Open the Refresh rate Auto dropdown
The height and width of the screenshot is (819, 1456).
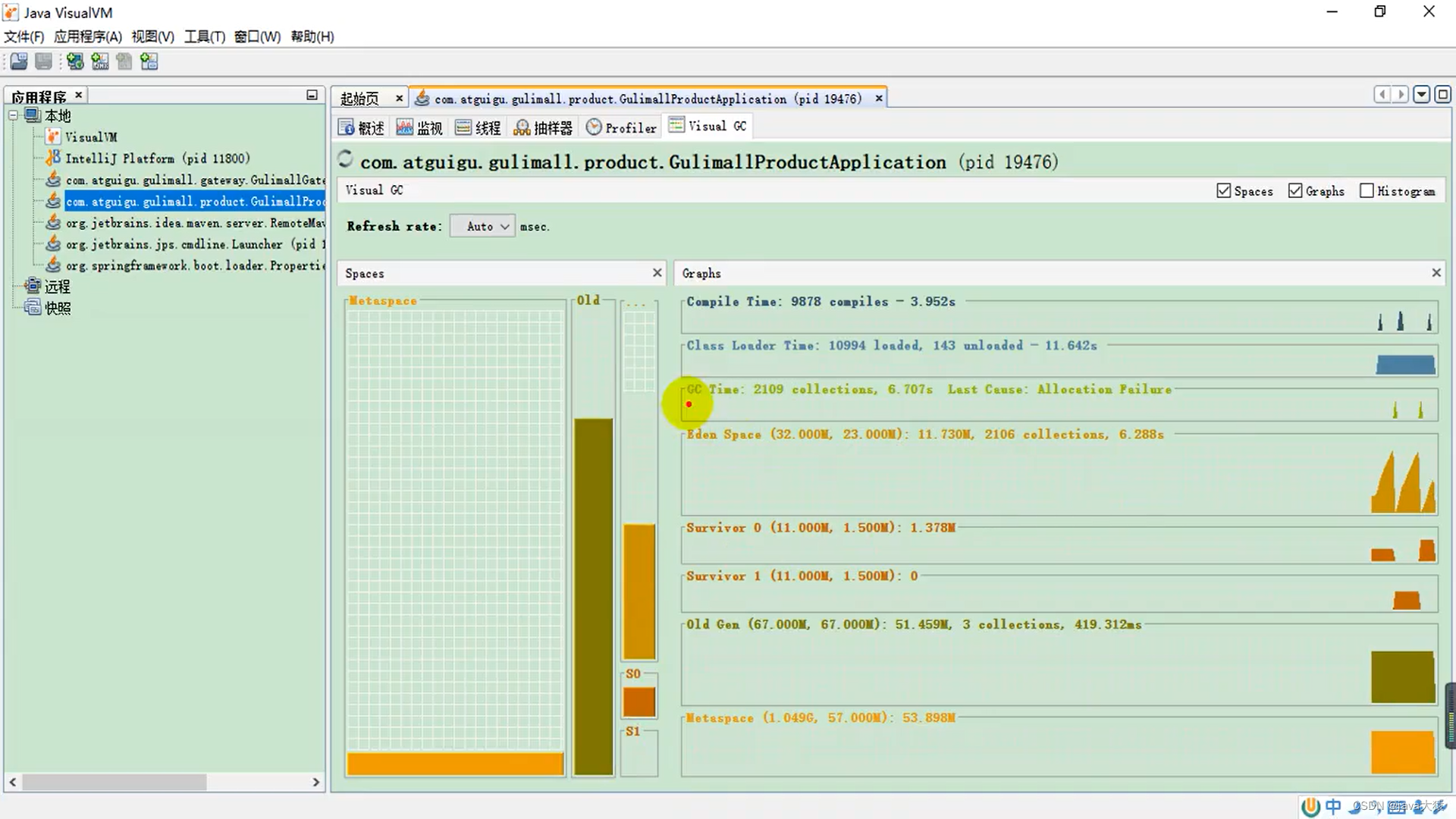pos(482,226)
